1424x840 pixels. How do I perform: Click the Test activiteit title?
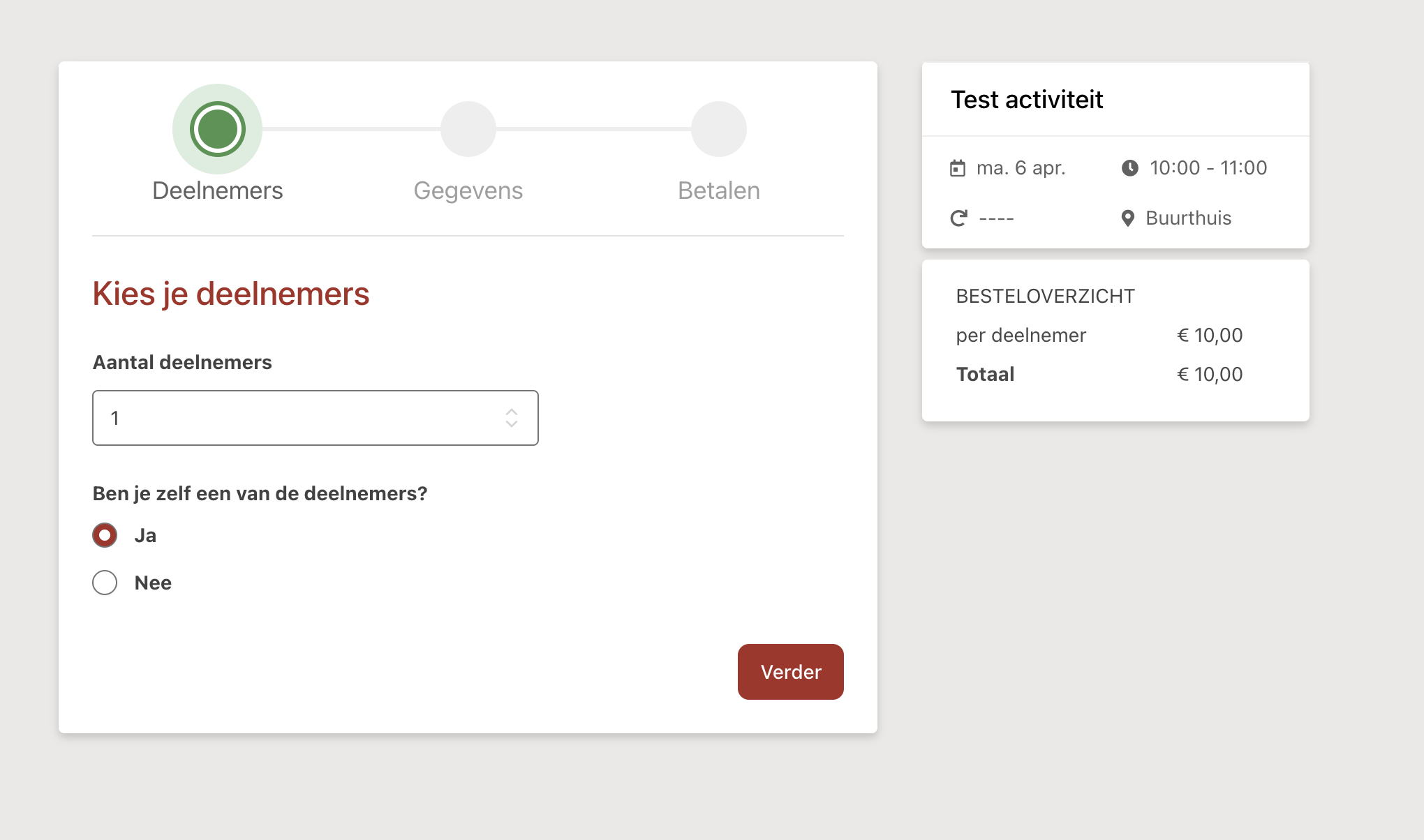pos(1027,100)
